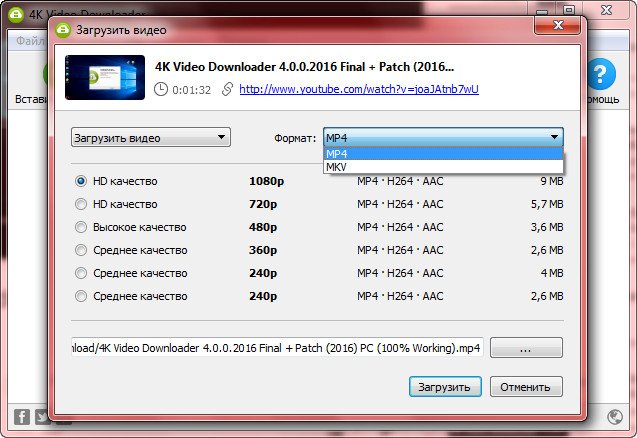The height and width of the screenshot is (438, 637).
Task: Click the 5,7 MB file size text
Action: pyautogui.click(x=547, y=204)
